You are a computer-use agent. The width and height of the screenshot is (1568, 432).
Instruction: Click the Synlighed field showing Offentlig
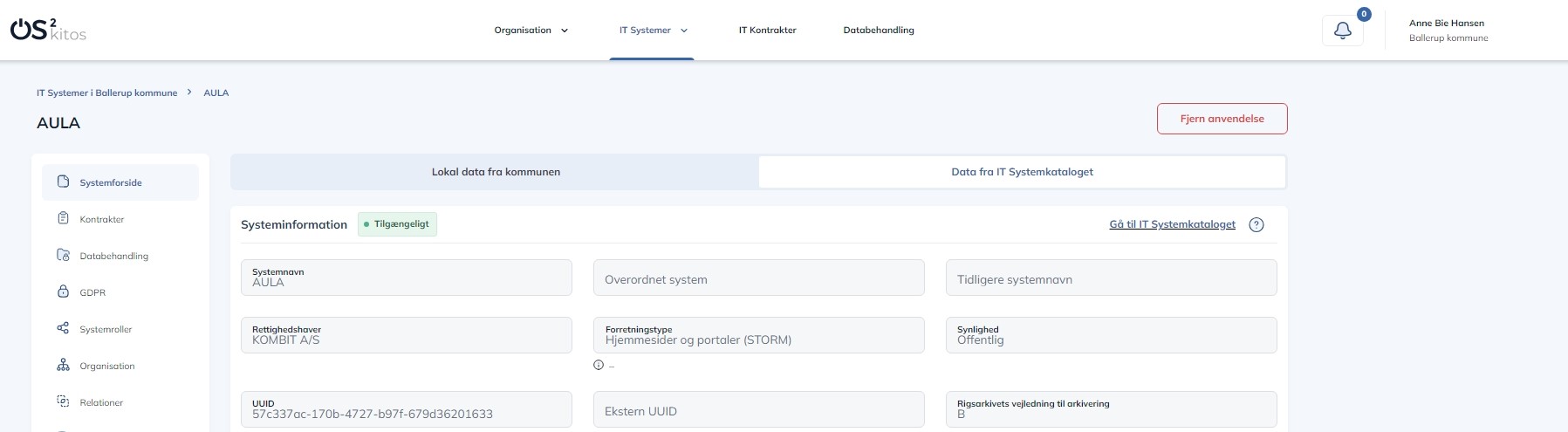click(1112, 335)
